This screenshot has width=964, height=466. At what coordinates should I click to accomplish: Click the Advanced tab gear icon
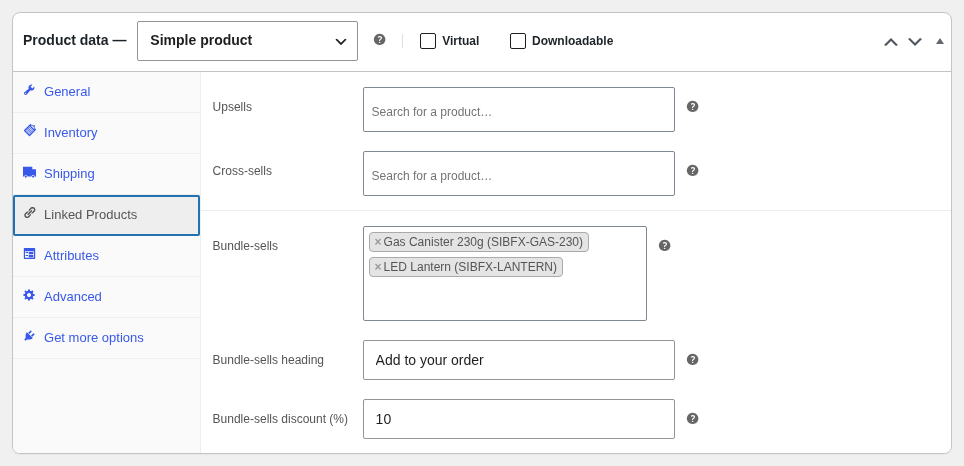pos(29,295)
